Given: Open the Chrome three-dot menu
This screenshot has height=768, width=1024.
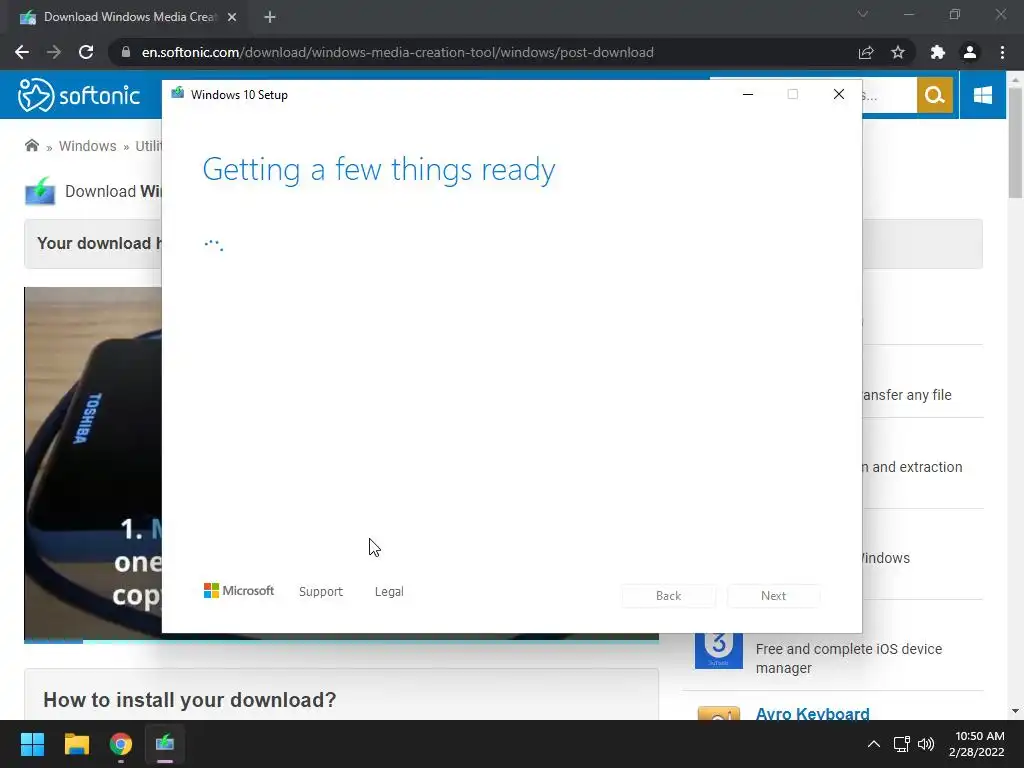Looking at the screenshot, I should click(x=1002, y=52).
